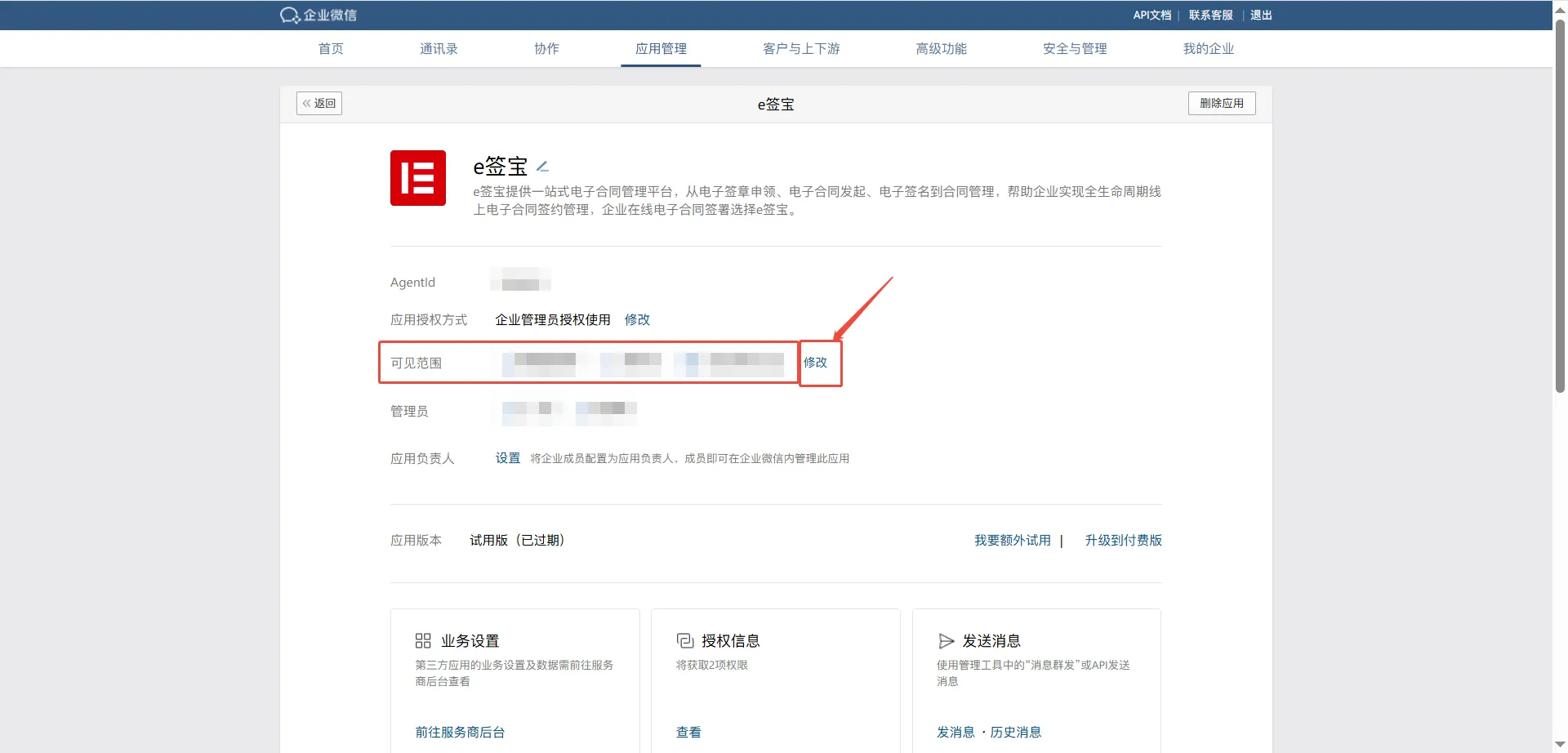
Task: Click the 授权信息 icon
Action: click(x=684, y=640)
